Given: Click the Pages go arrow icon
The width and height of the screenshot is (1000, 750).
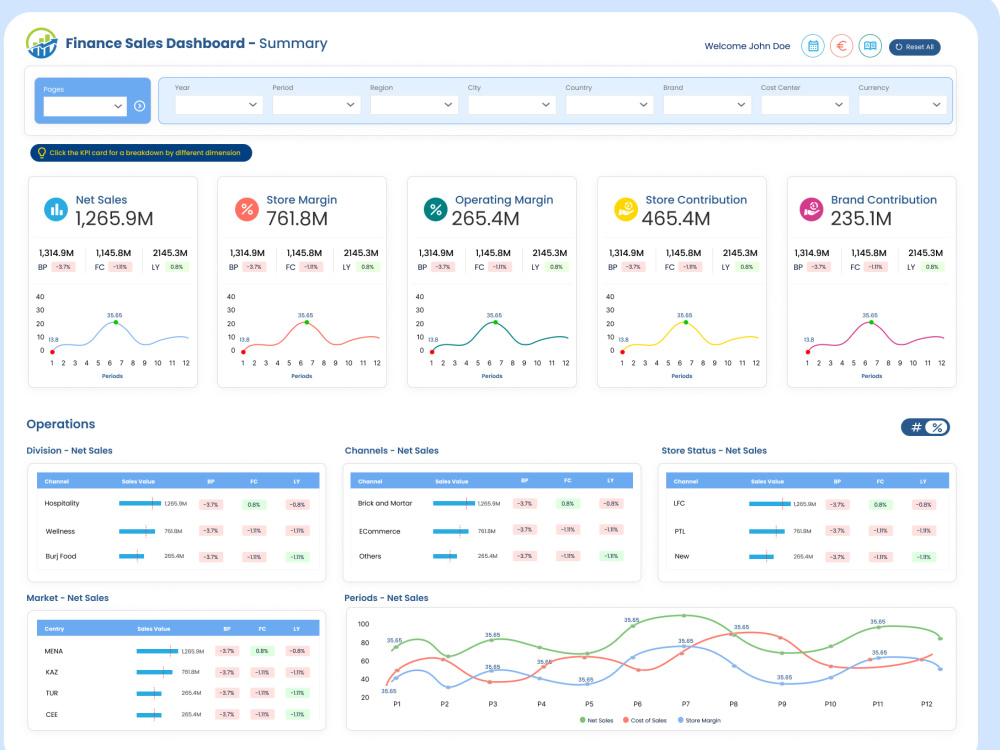Looking at the screenshot, I should coord(140,106).
